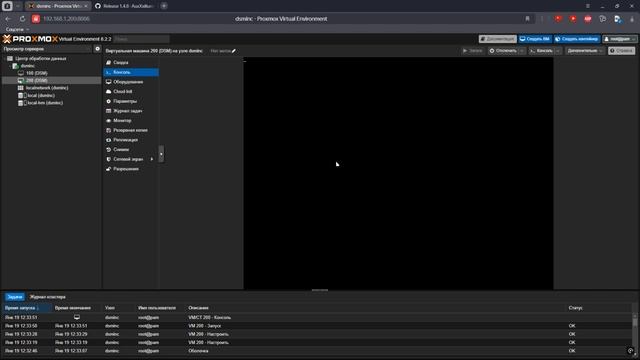Click the translate extension icon in browser toolbar
Image resolution: width=640 pixels, height=360 pixels.
tap(618, 19)
